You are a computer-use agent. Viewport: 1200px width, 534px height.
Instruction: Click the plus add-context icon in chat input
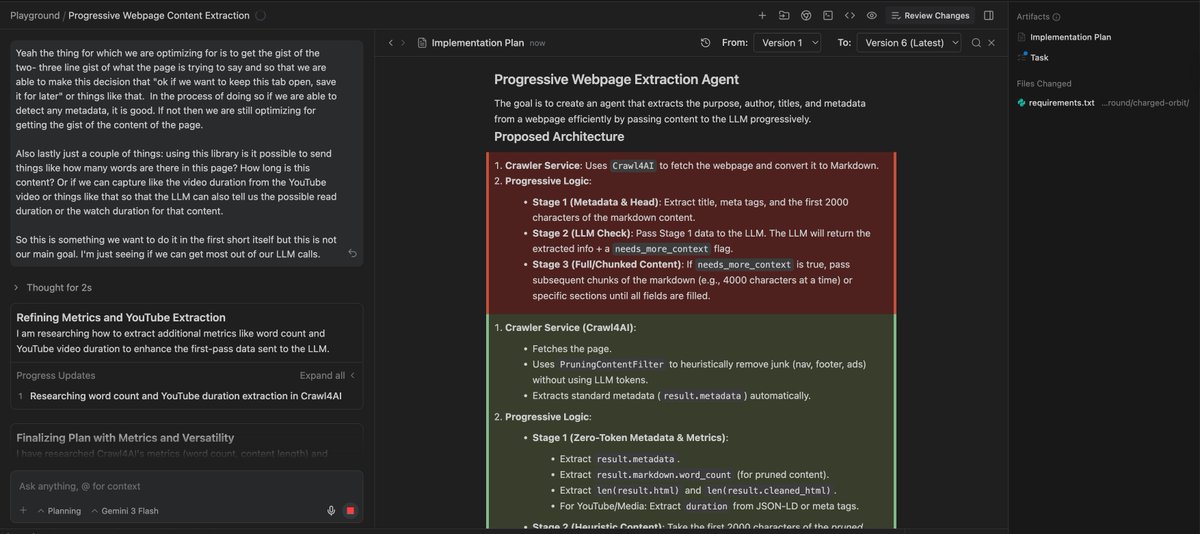(23, 510)
